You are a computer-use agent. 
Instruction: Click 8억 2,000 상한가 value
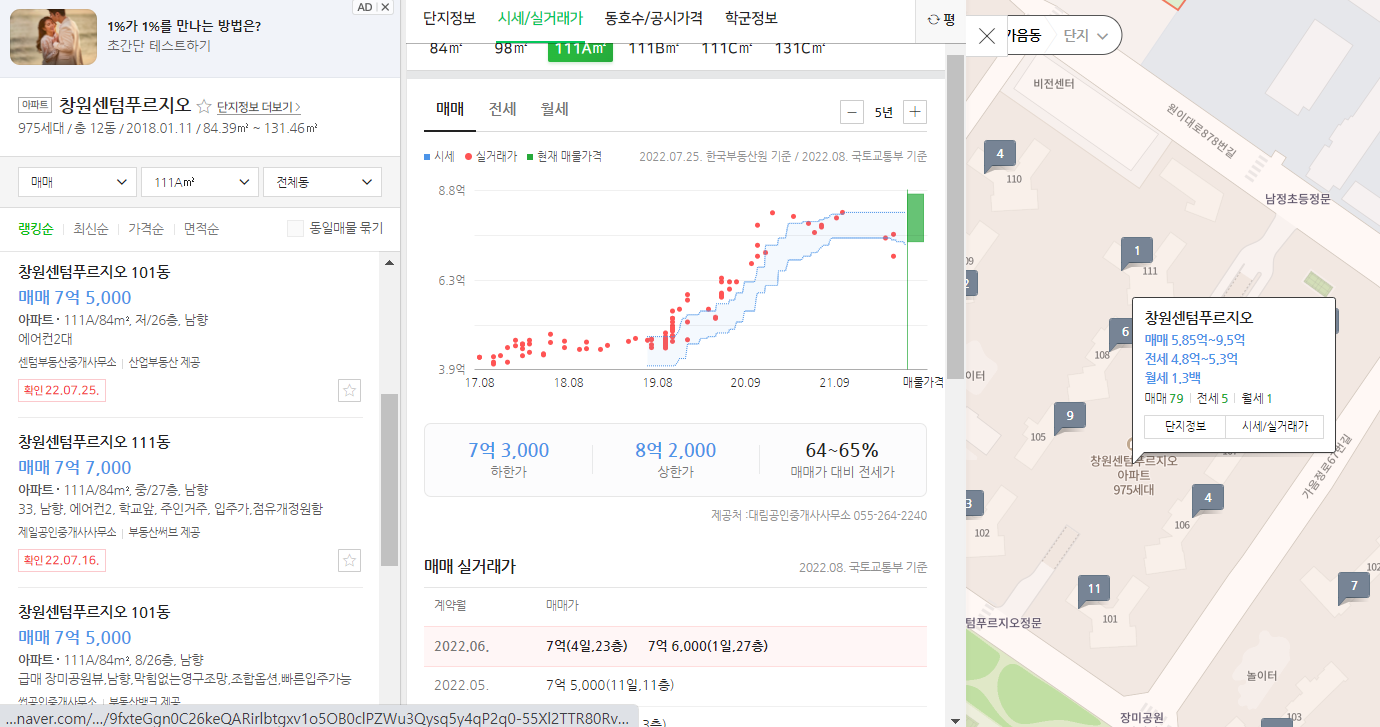(676, 450)
